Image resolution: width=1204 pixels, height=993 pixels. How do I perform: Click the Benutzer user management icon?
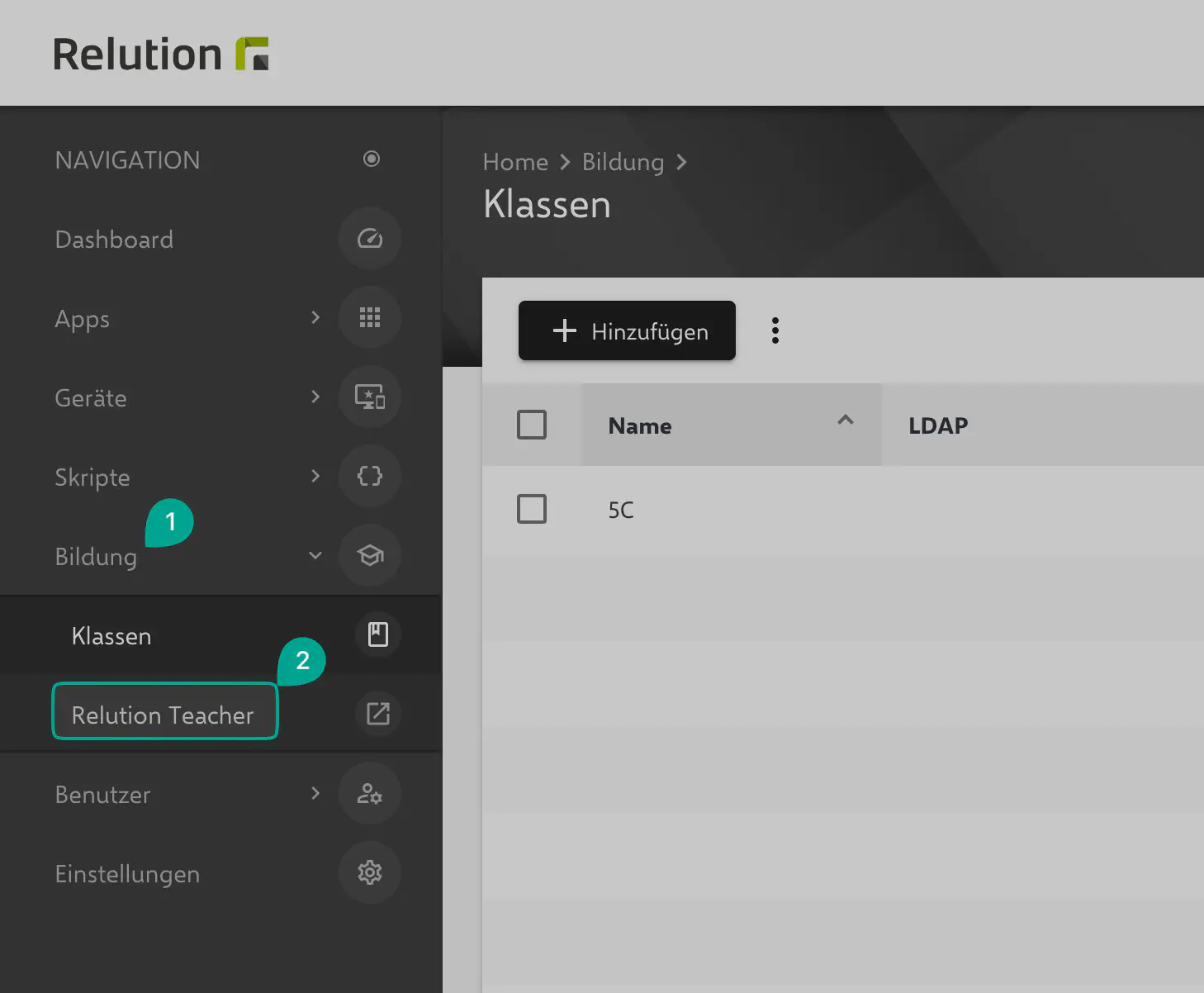(369, 794)
